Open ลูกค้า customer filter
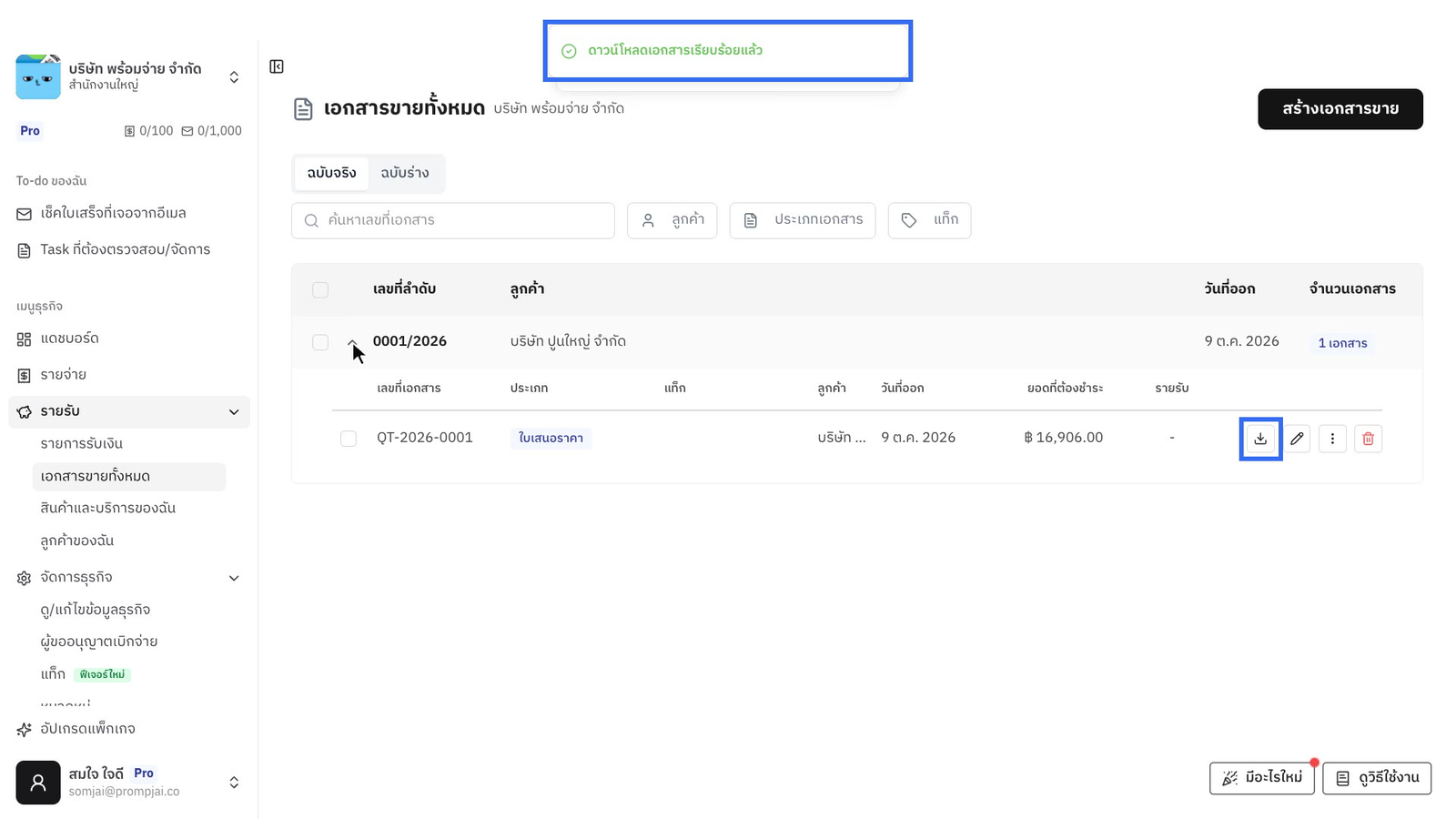This screenshot has width=1456, height=819. [x=672, y=220]
